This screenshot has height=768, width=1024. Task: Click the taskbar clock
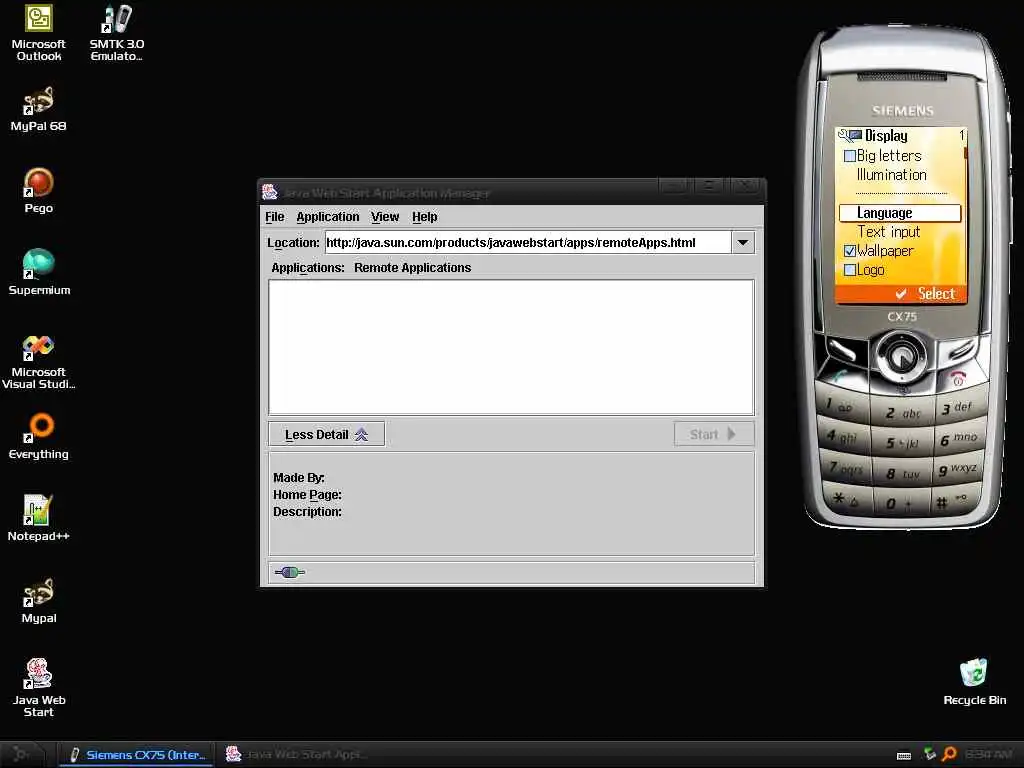pyautogui.click(x=988, y=754)
